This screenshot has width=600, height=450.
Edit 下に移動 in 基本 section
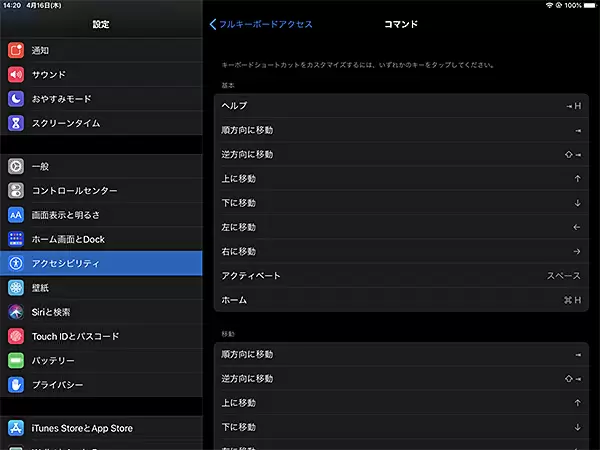click(x=401, y=203)
